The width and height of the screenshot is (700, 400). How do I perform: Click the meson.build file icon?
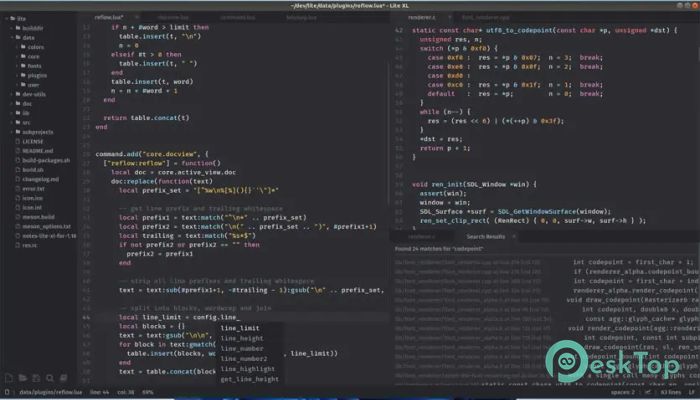pyautogui.click(x=18, y=217)
